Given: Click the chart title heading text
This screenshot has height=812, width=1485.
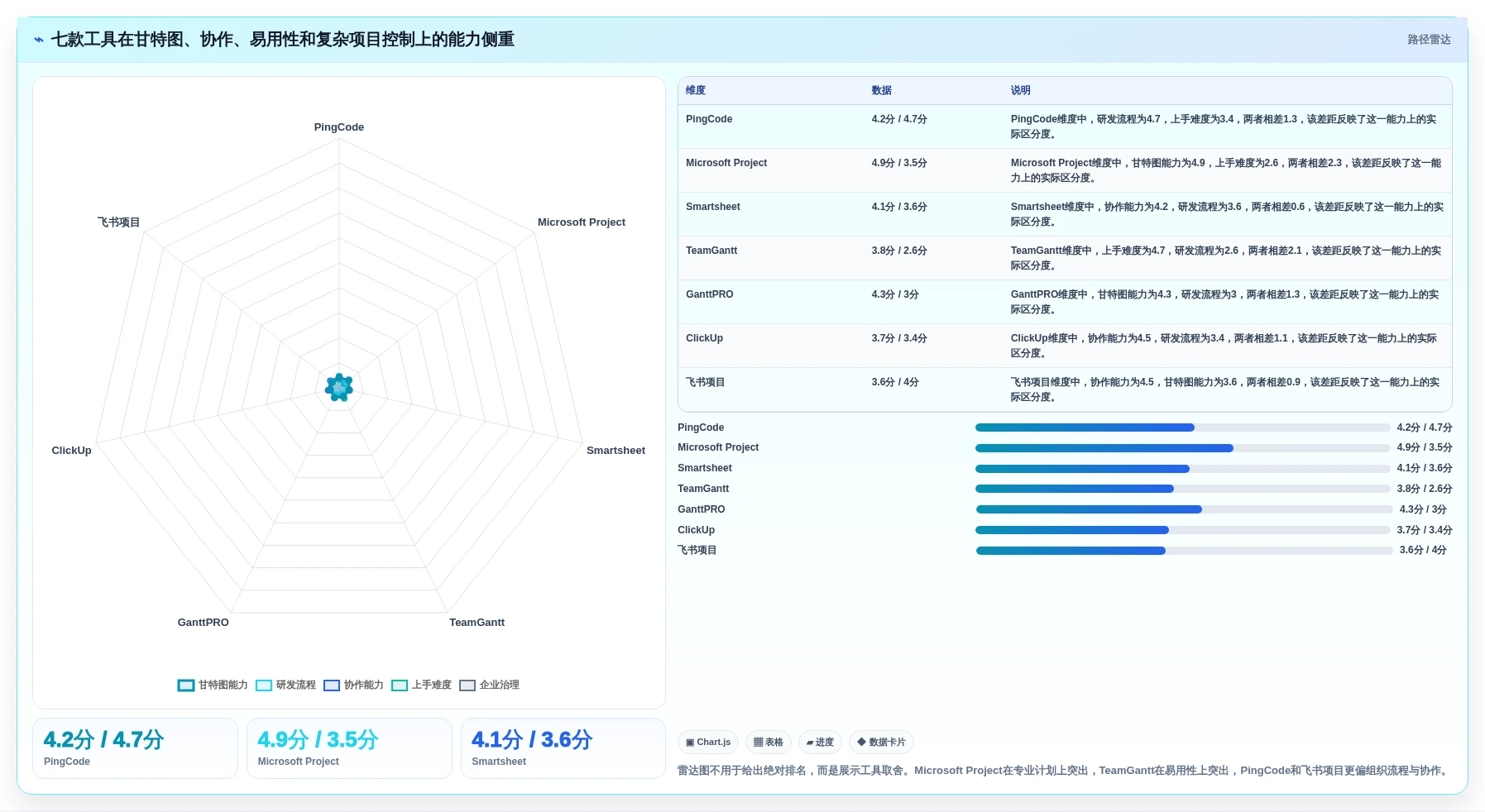Looking at the screenshot, I should tap(283, 40).
